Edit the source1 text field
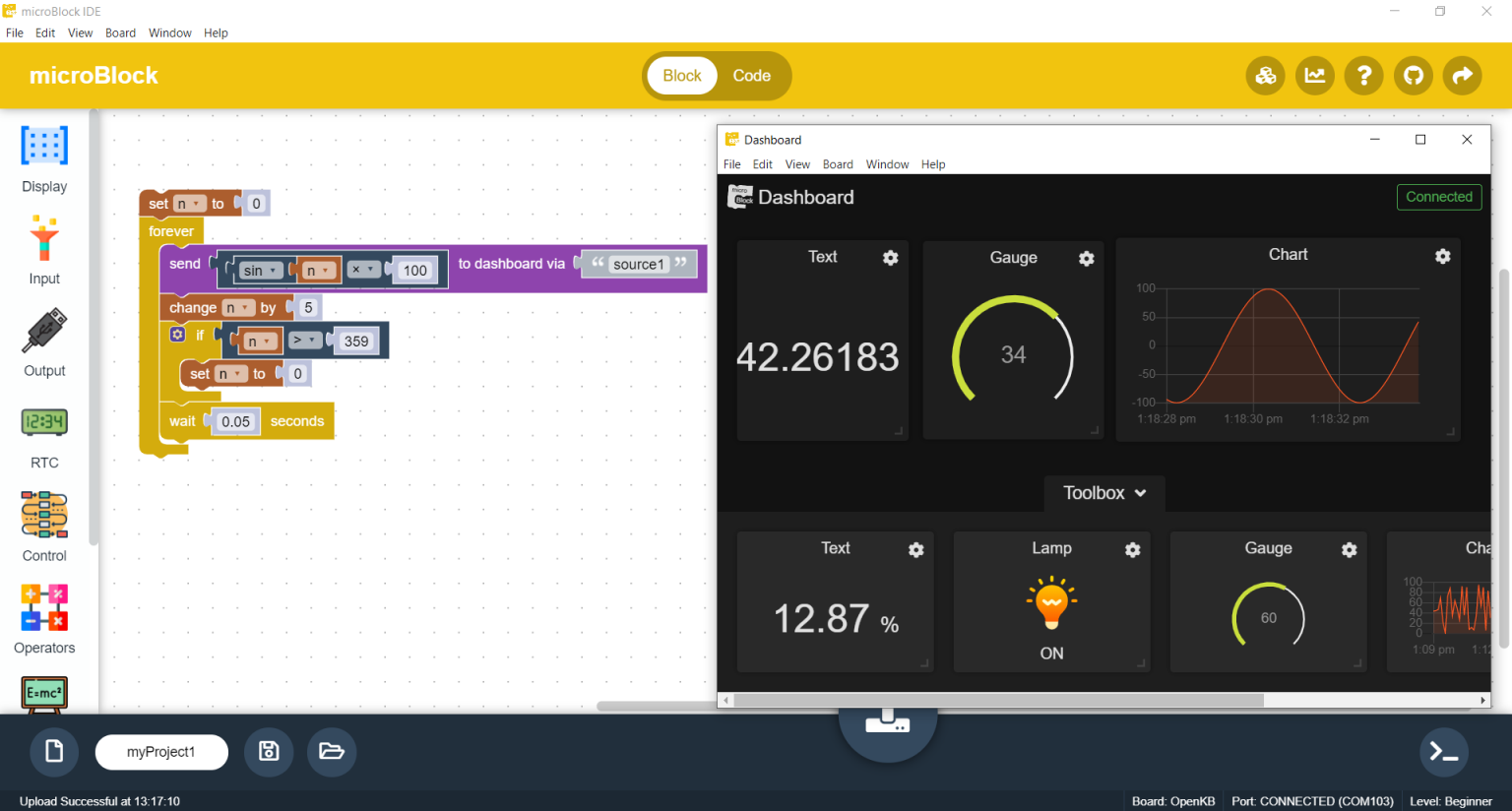 pyautogui.click(x=639, y=264)
